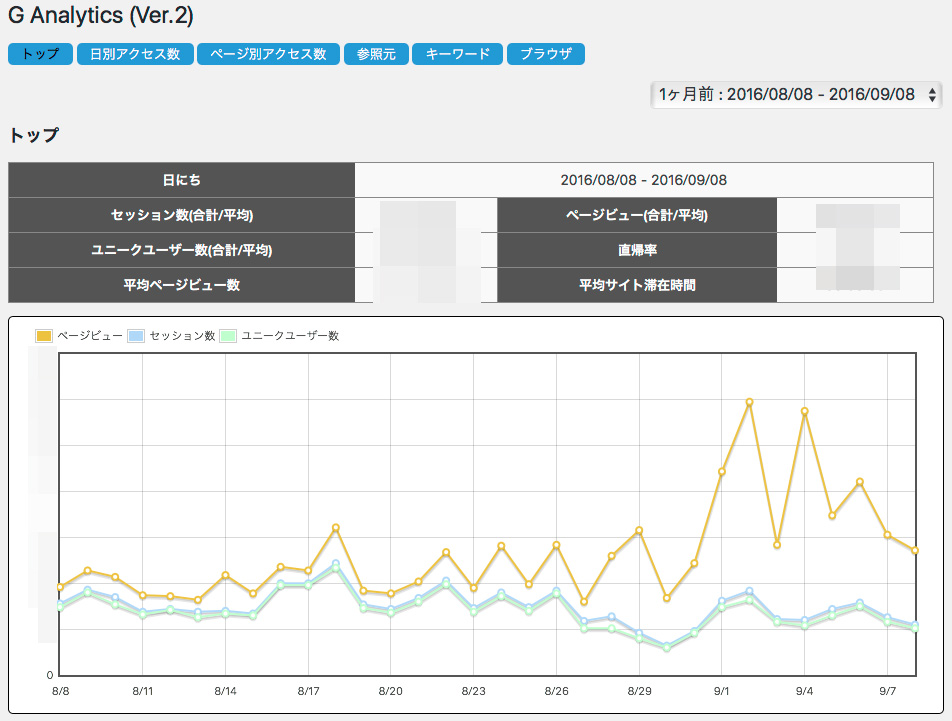Go to the ページ別アクセス数 tab

coord(268,54)
